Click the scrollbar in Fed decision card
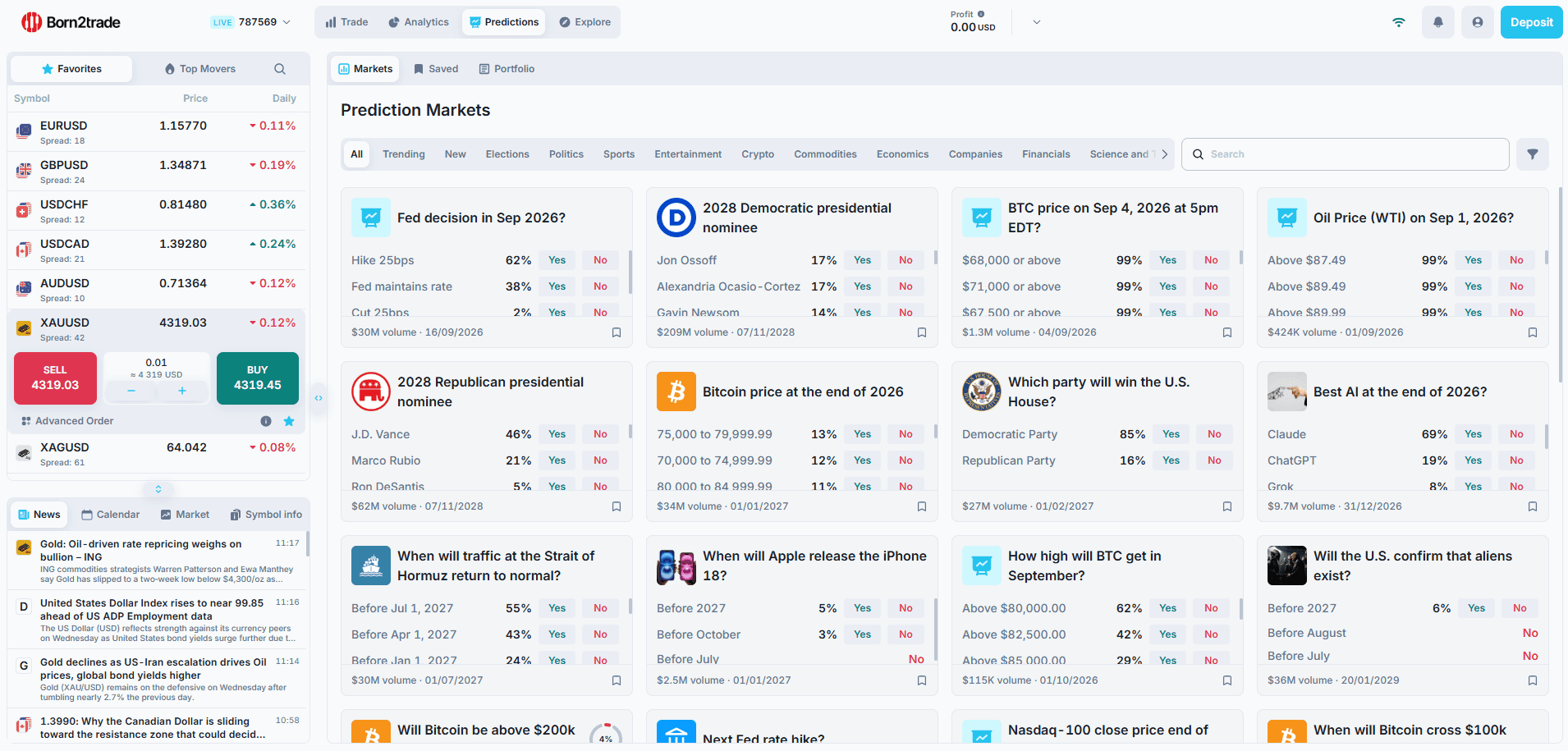 pos(630,272)
